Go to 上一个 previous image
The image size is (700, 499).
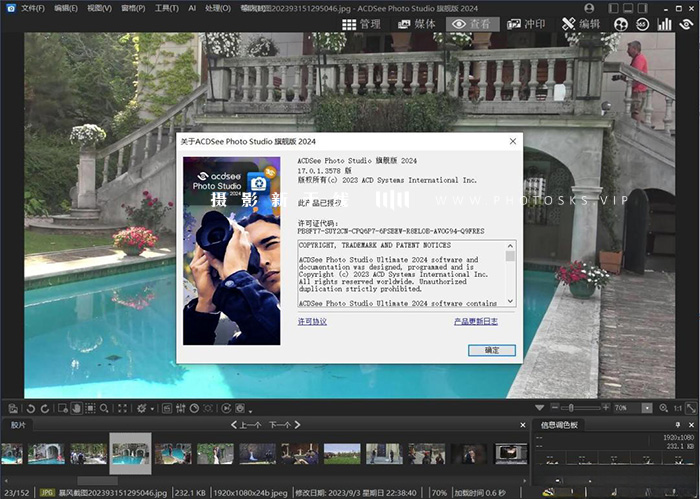[x=246, y=425]
